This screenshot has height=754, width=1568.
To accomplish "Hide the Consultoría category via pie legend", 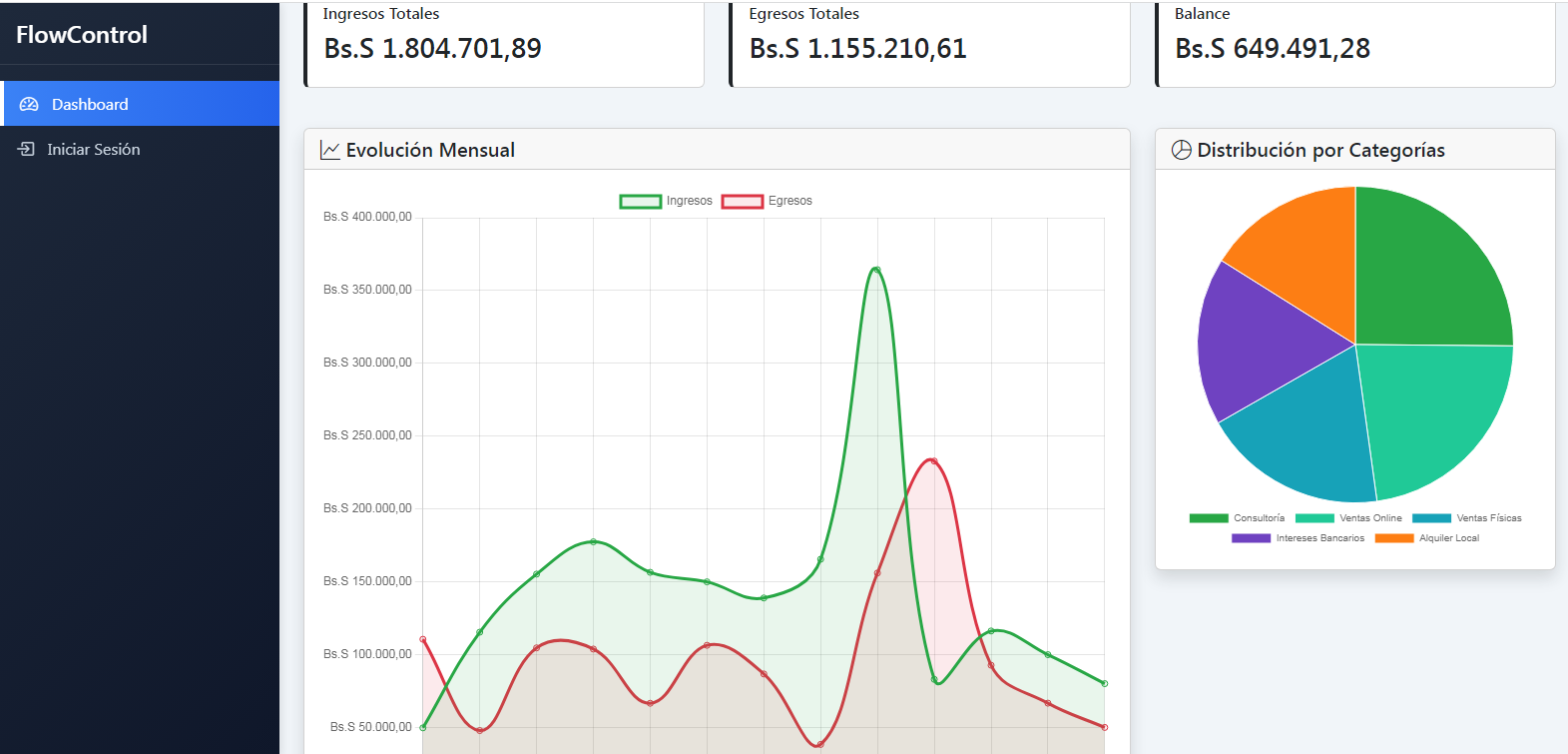I will pos(1237,518).
